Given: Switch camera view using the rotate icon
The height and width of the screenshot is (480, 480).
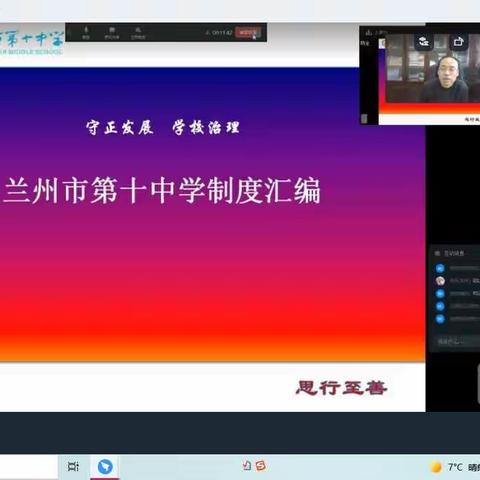Looking at the screenshot, I should point(423,41).
